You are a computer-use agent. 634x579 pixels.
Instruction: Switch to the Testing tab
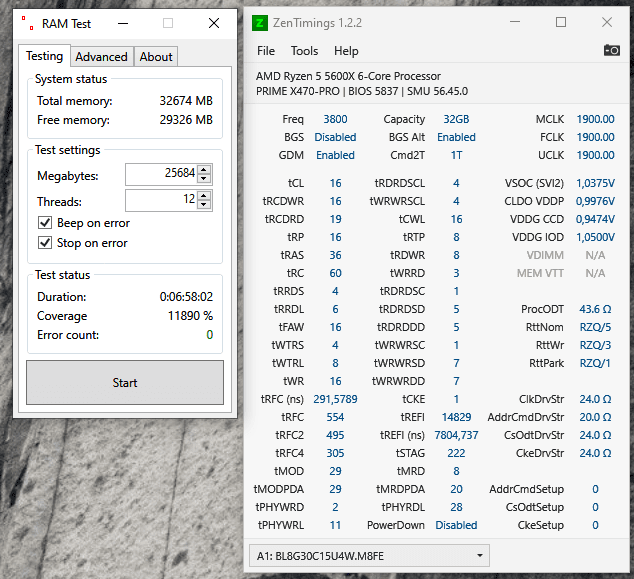44,56
